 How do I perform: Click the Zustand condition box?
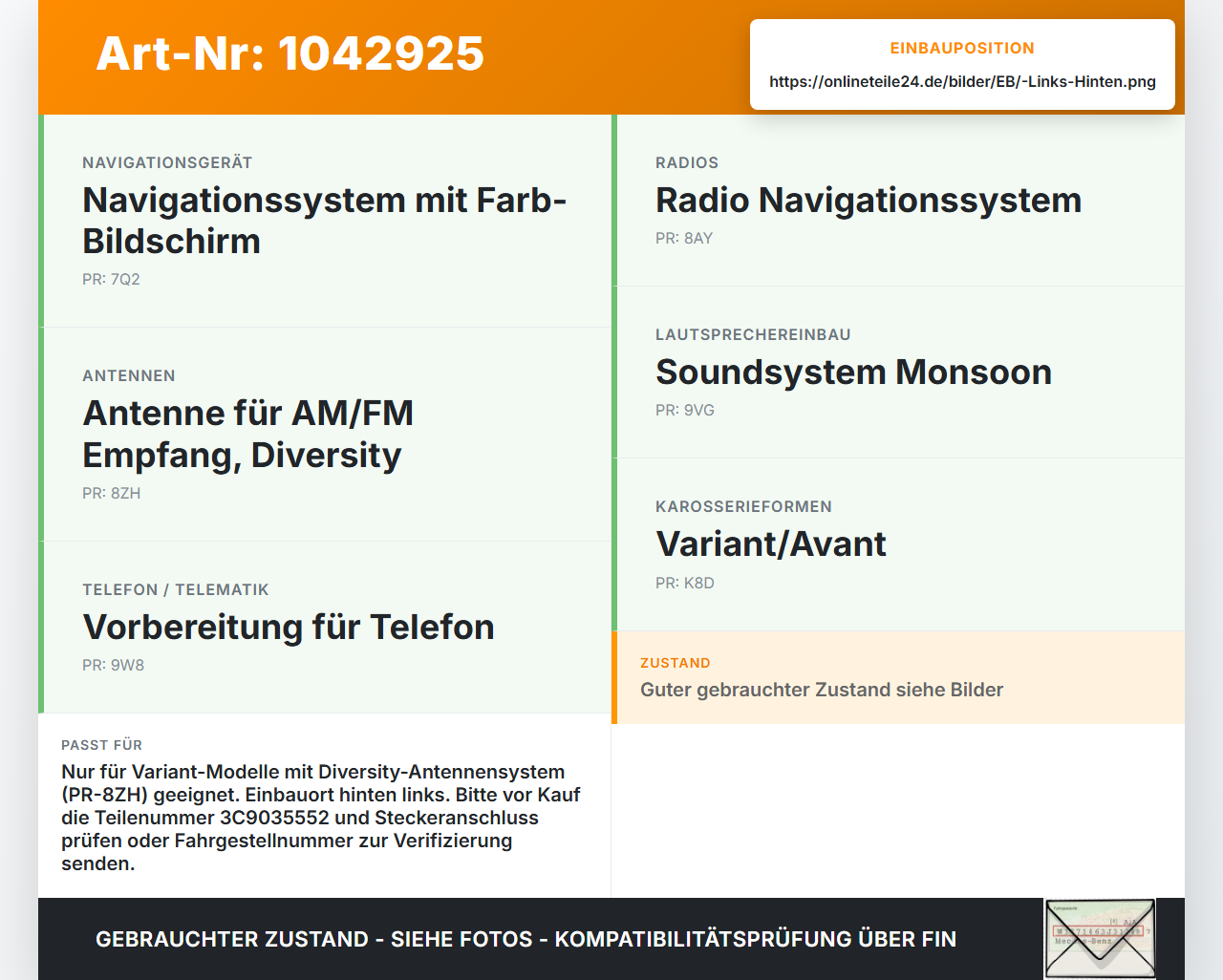(898, 677)
